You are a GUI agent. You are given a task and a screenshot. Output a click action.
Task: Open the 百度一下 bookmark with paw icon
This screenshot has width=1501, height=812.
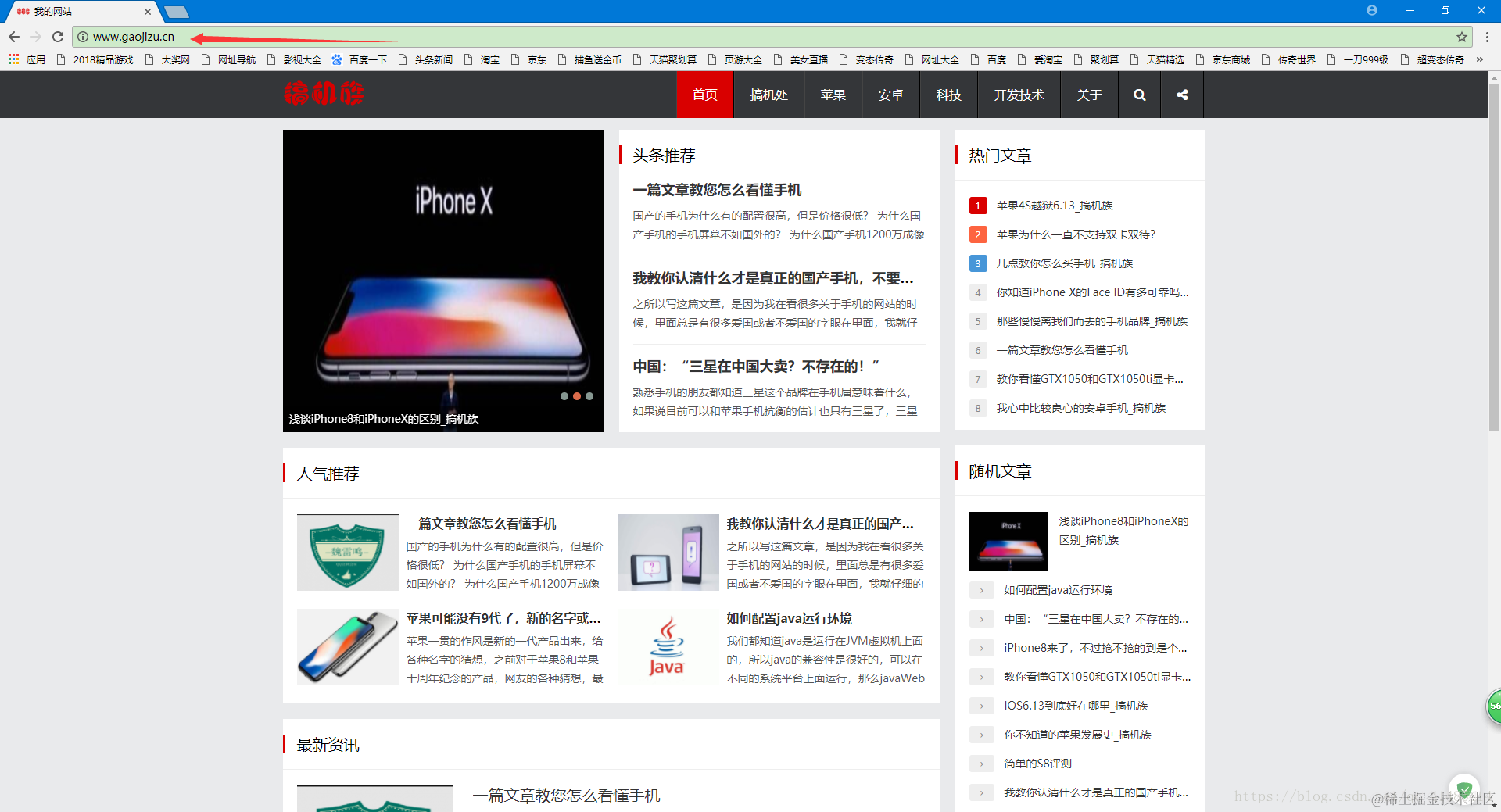coord(360,59)
